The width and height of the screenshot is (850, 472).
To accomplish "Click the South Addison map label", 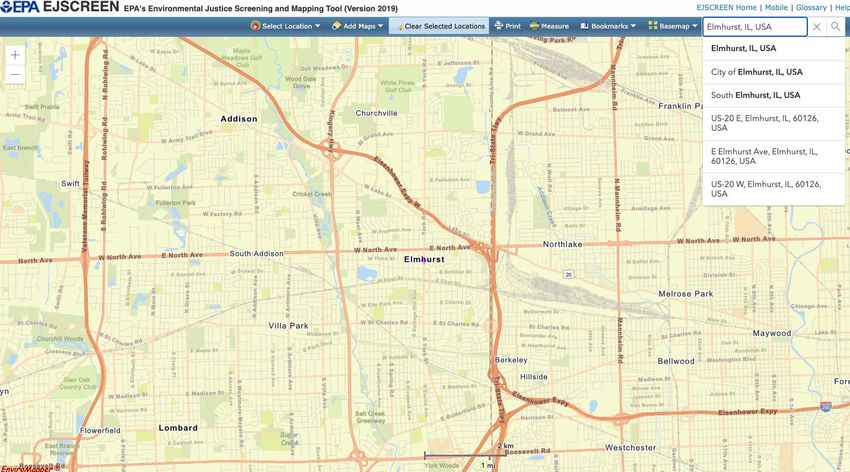I will 256,254.
